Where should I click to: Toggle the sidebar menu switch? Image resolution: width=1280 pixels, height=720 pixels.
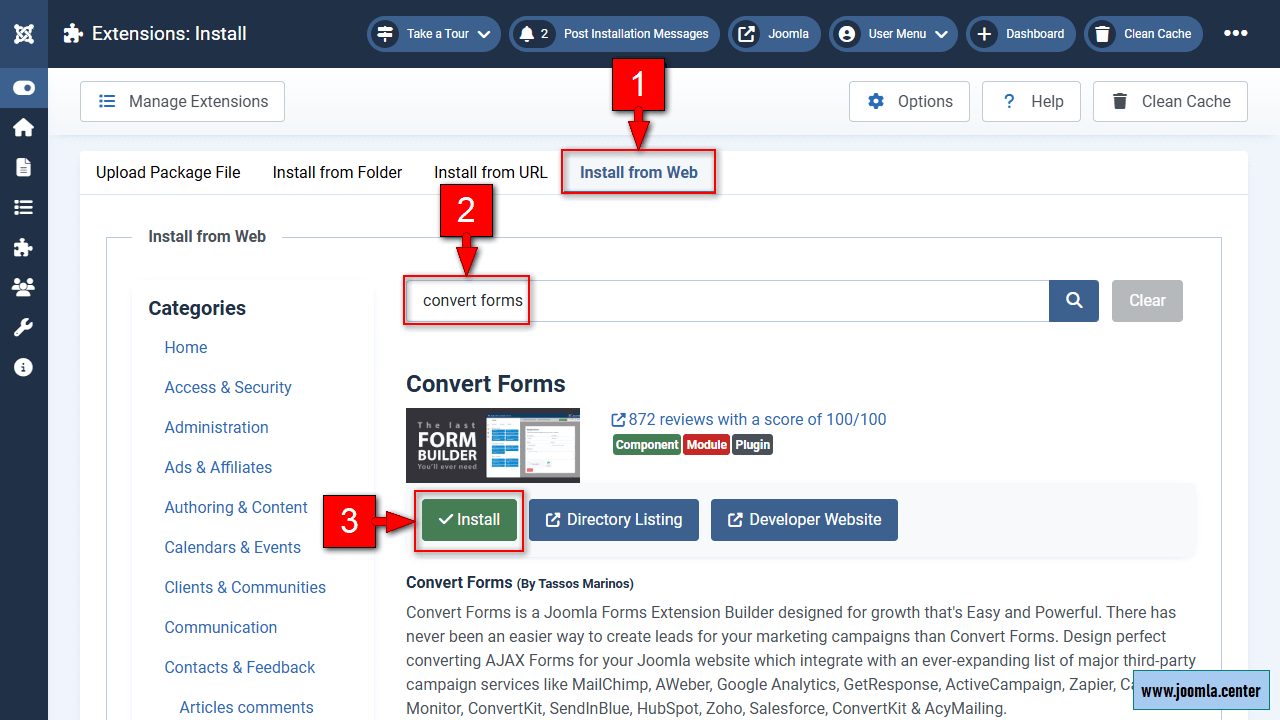click(x=24, y=88)
